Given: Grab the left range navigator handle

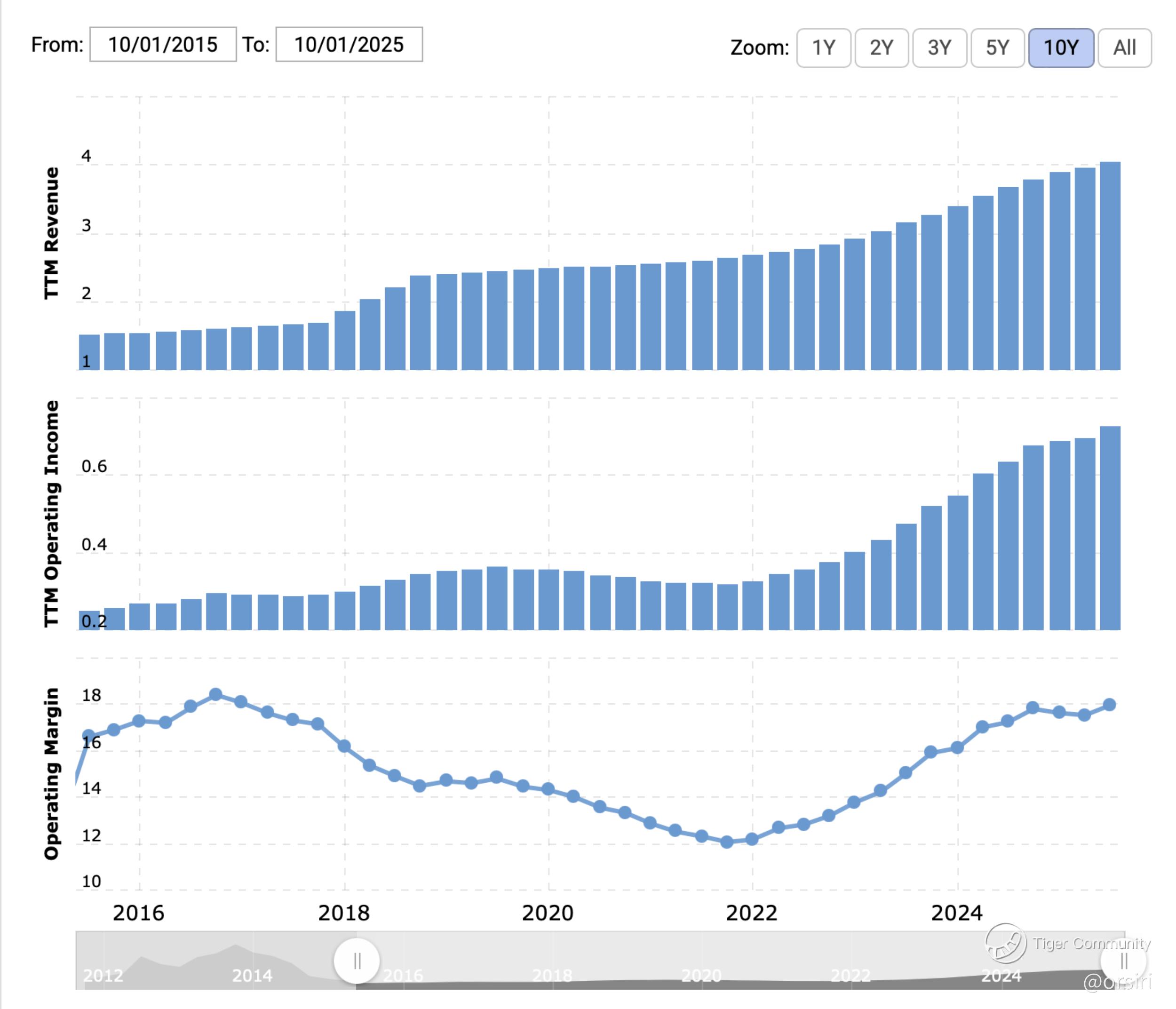Looking at the screenshot, I should (357, 961).
